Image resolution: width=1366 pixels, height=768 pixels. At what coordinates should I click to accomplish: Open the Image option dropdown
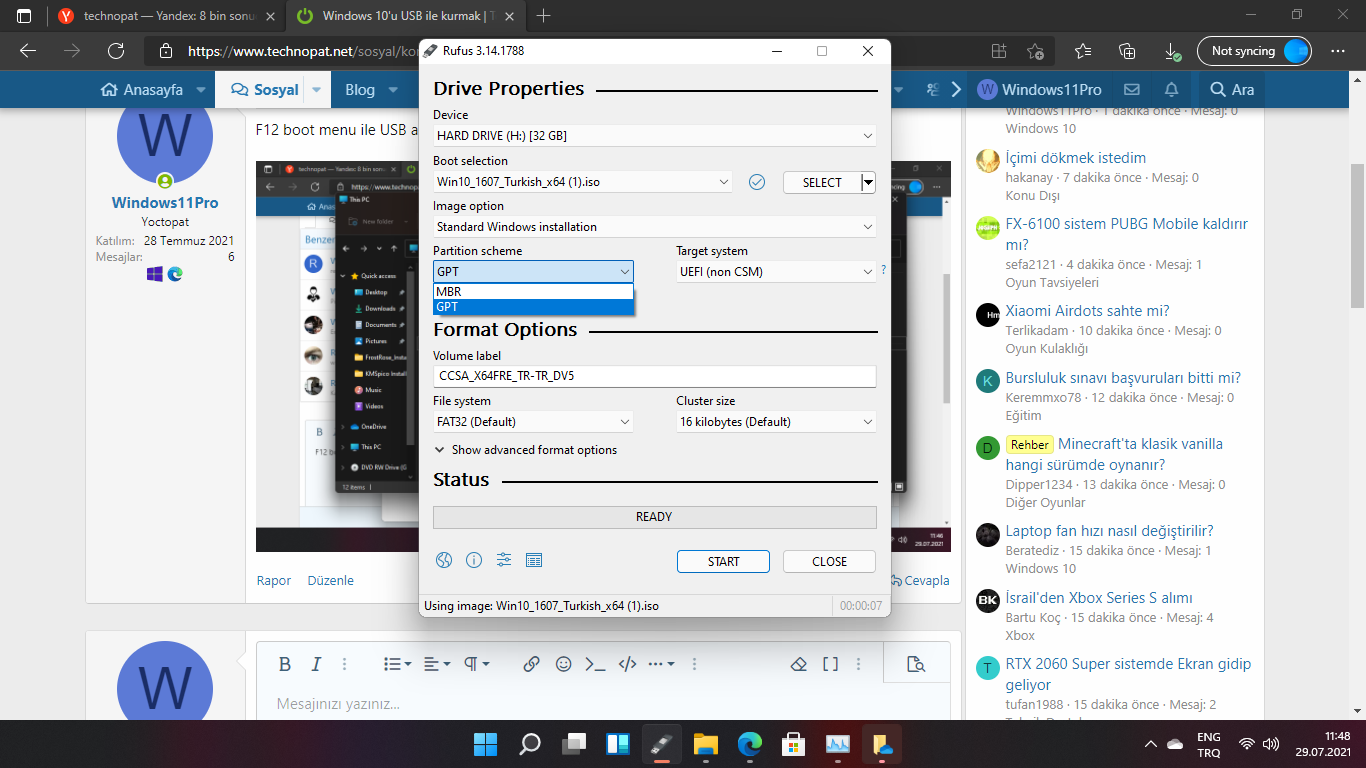coord(655,227)
